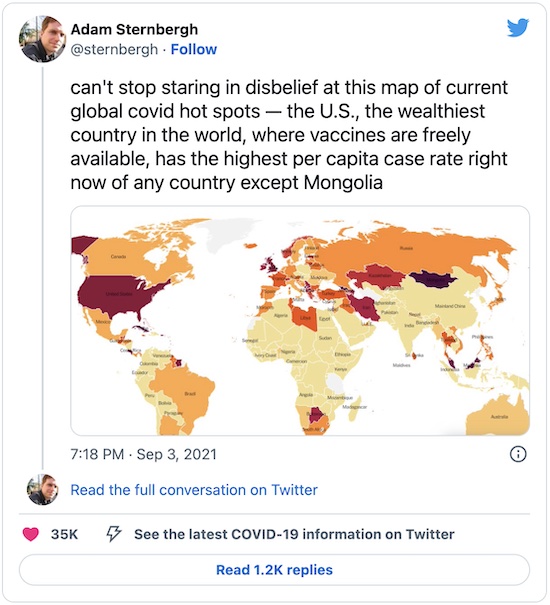Read the full conversation on Twitter
550x605 pixels.
click(194, 490)
